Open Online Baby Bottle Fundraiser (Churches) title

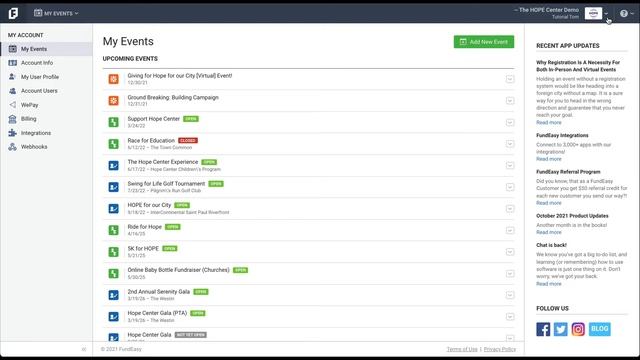[x=178, y=270]
